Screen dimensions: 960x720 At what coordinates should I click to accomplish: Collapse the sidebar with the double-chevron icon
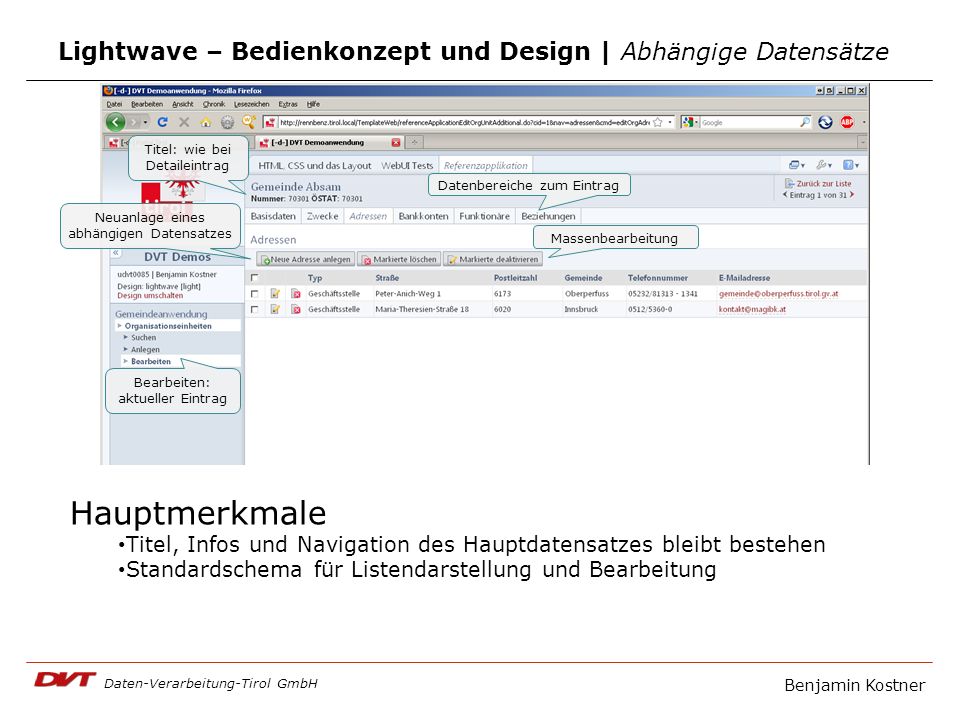[x=116, y=252]
